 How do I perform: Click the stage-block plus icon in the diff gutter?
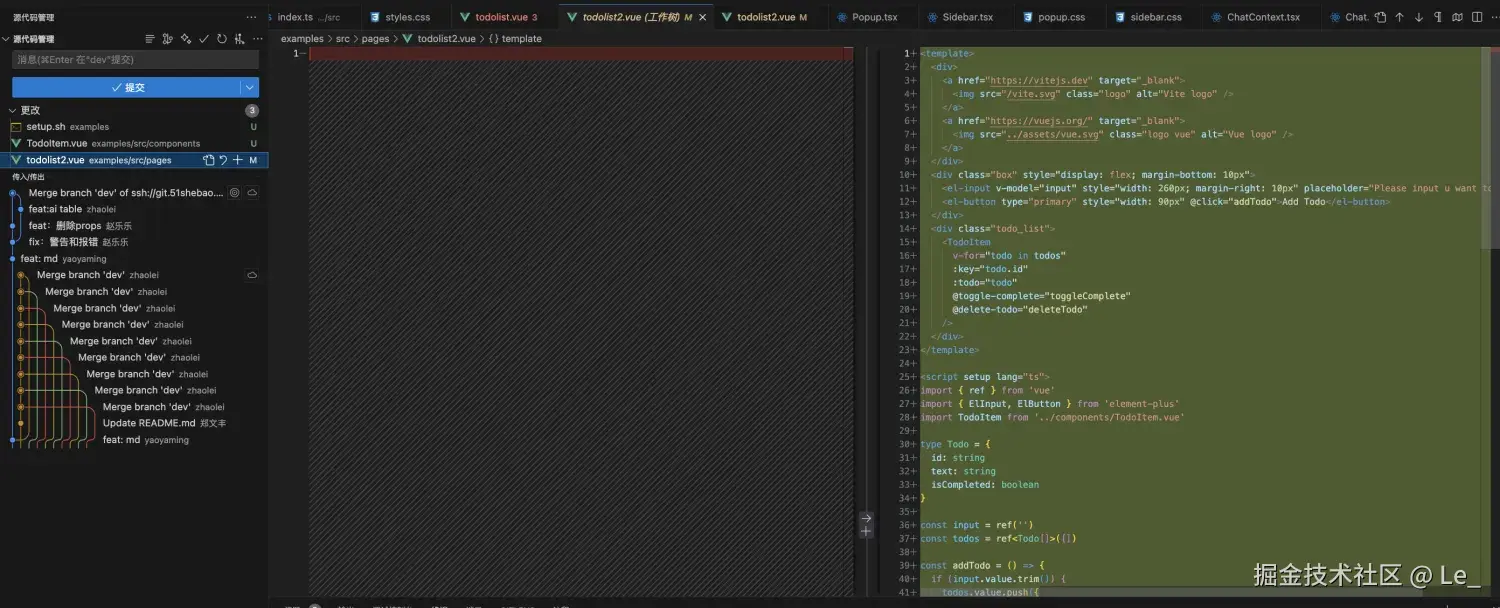click(866, 532)
